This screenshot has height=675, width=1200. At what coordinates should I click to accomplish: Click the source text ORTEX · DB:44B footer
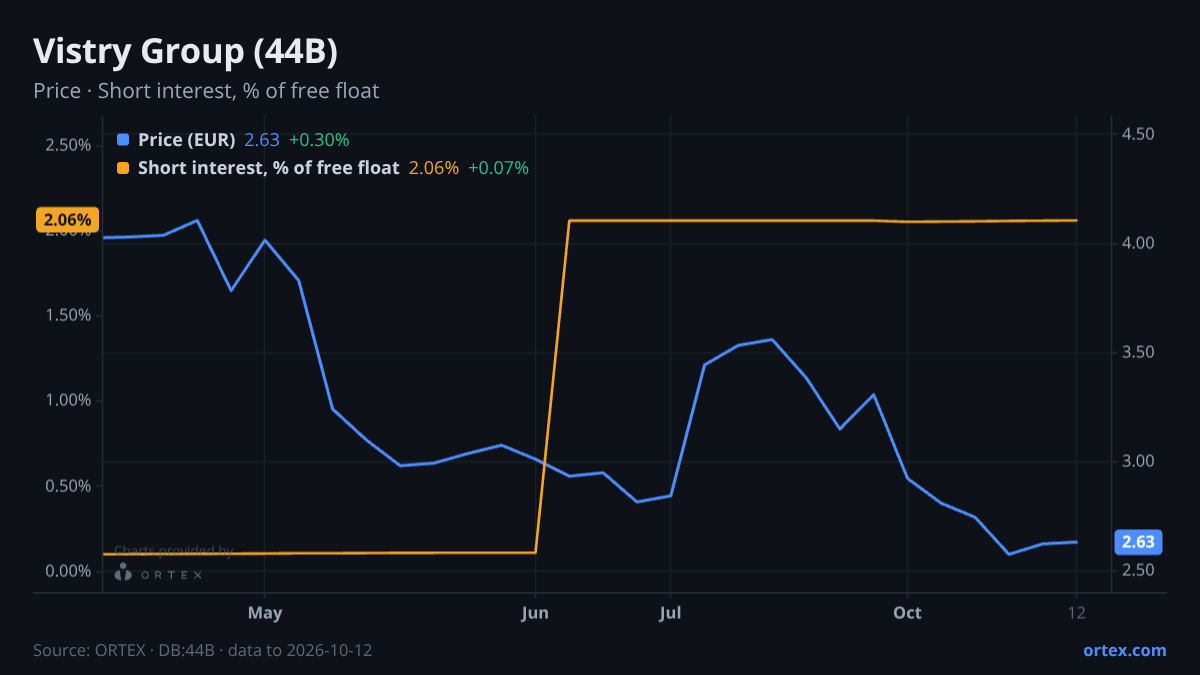click(203, 650)
